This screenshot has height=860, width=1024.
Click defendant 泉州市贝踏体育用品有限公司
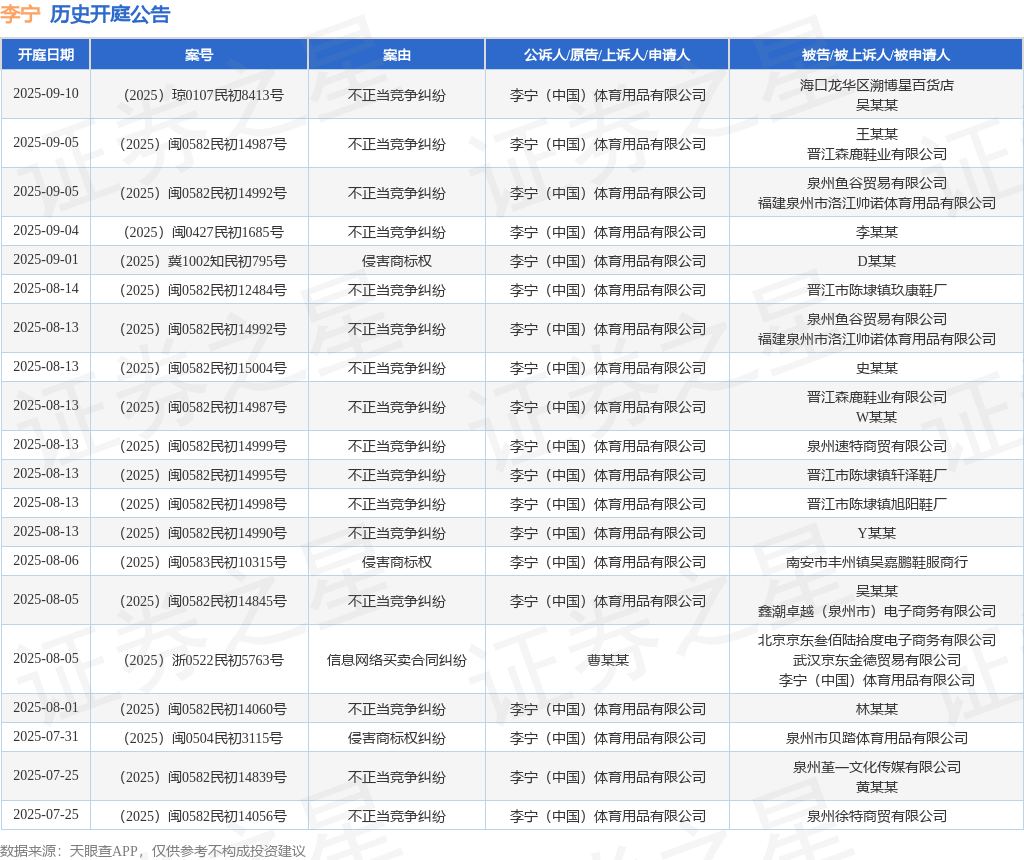pos(876,738)
